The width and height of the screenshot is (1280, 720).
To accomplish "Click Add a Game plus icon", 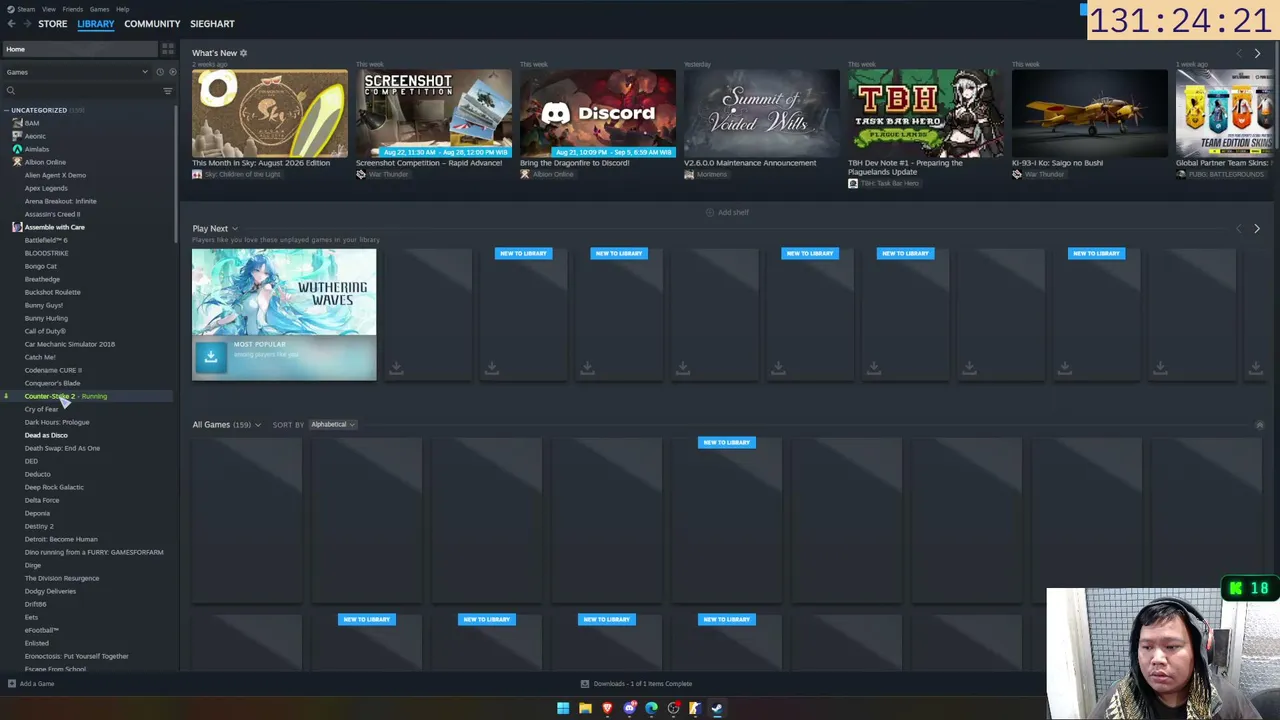I will coord(11,684).
